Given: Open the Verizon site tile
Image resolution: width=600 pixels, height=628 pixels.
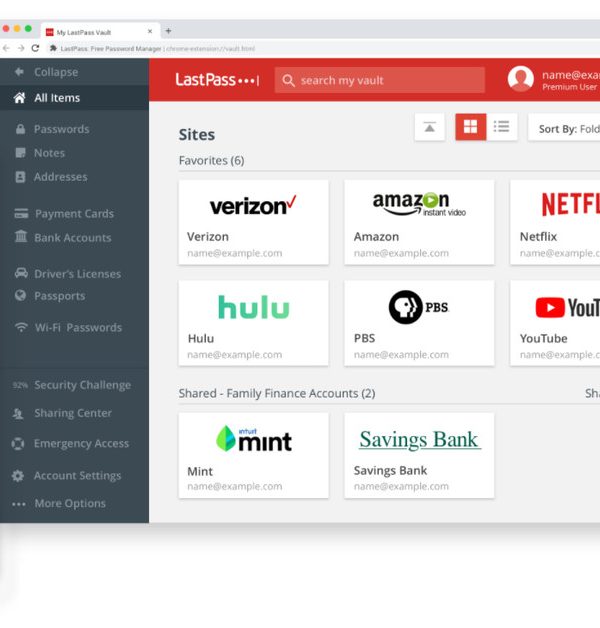Looking at the screenshot, I should coord(253,222).
